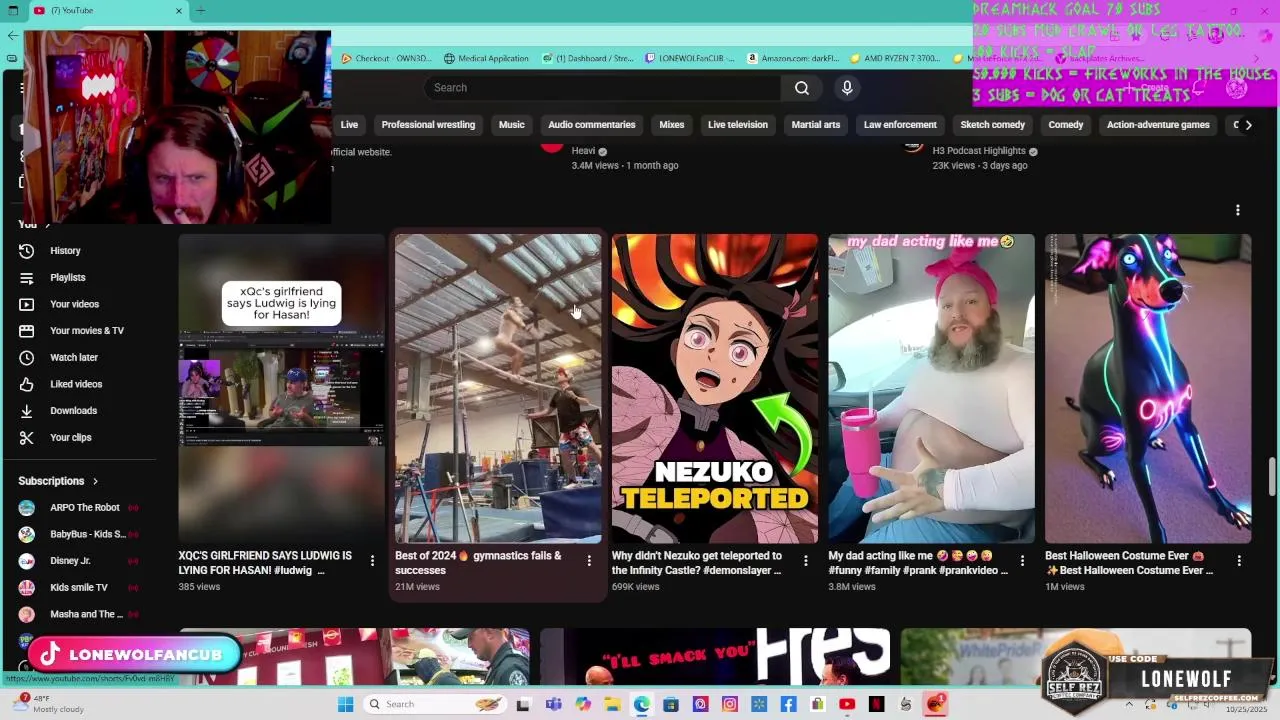The image size is (1280, 720).
Task: Open Liked videos
Action: pyautogui.click(x=76, y=384)
